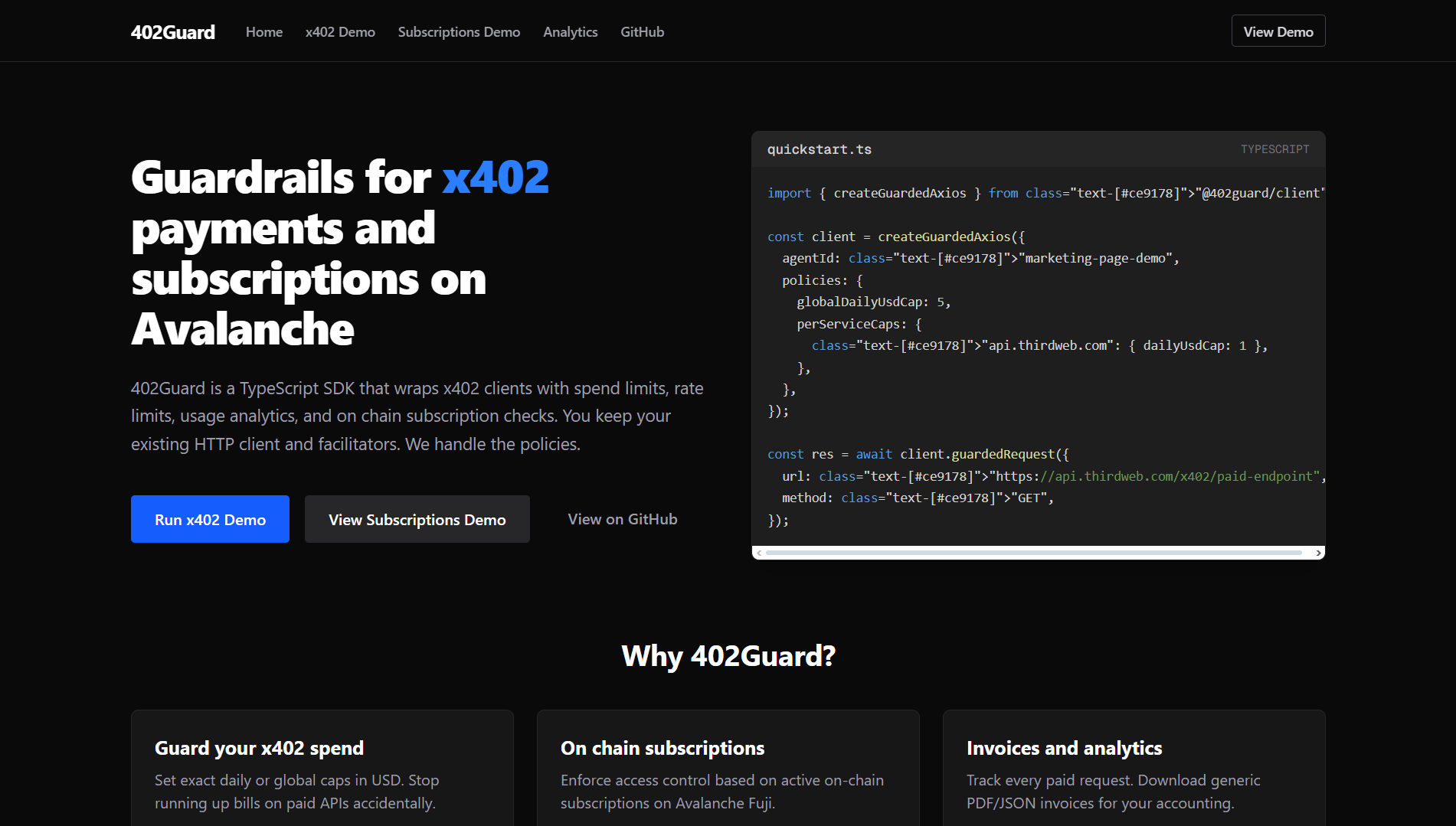Image resolution: width=1456 pixels, height=826 pixels.
Task: Select Analytics in the top navigation
Action: (570, 32)
